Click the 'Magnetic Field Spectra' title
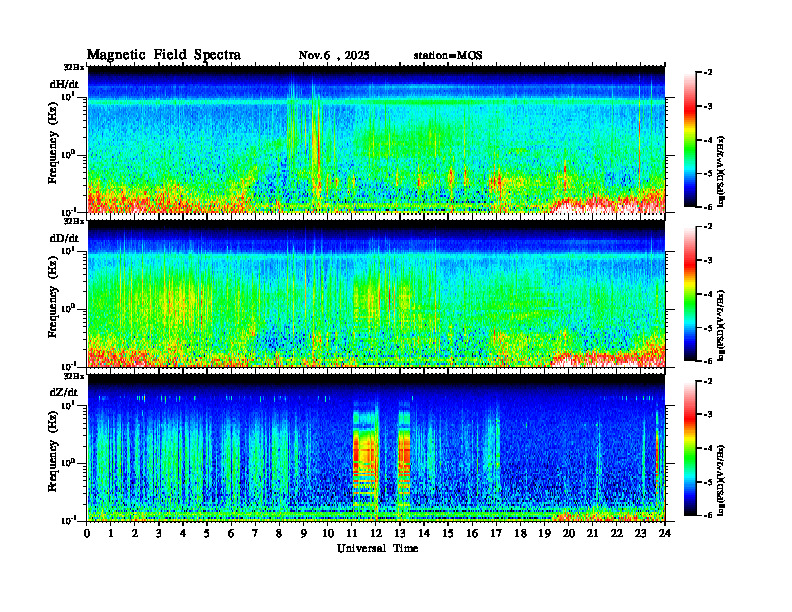This screenshot has width=792, height=612. 164,55
